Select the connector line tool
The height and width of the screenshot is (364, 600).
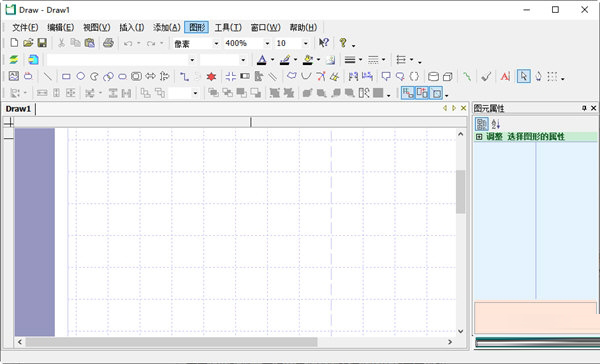pos(184,77)
